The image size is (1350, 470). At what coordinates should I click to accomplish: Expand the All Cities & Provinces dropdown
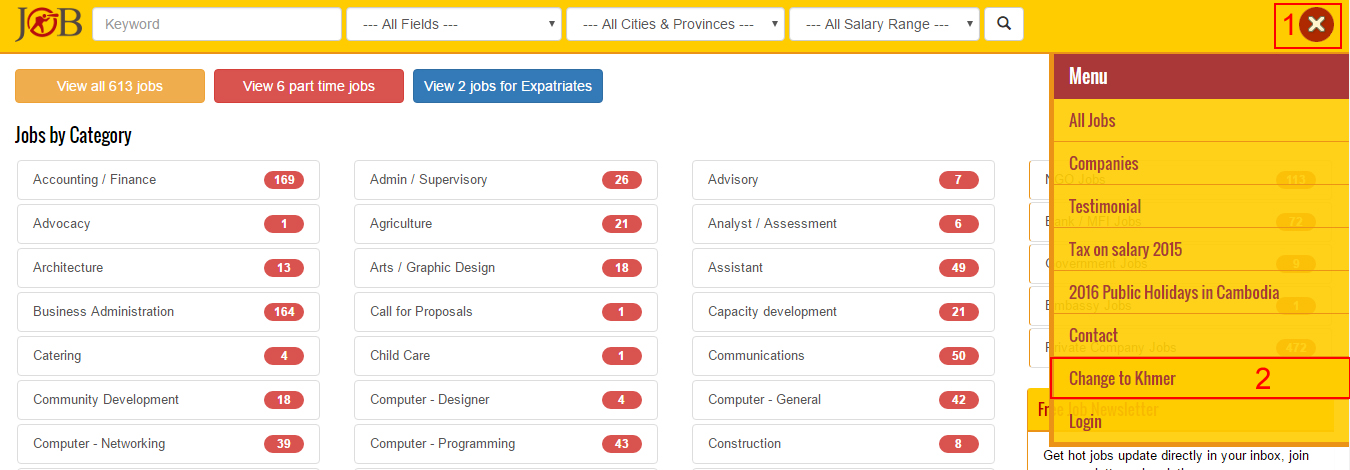coord(675,24)
